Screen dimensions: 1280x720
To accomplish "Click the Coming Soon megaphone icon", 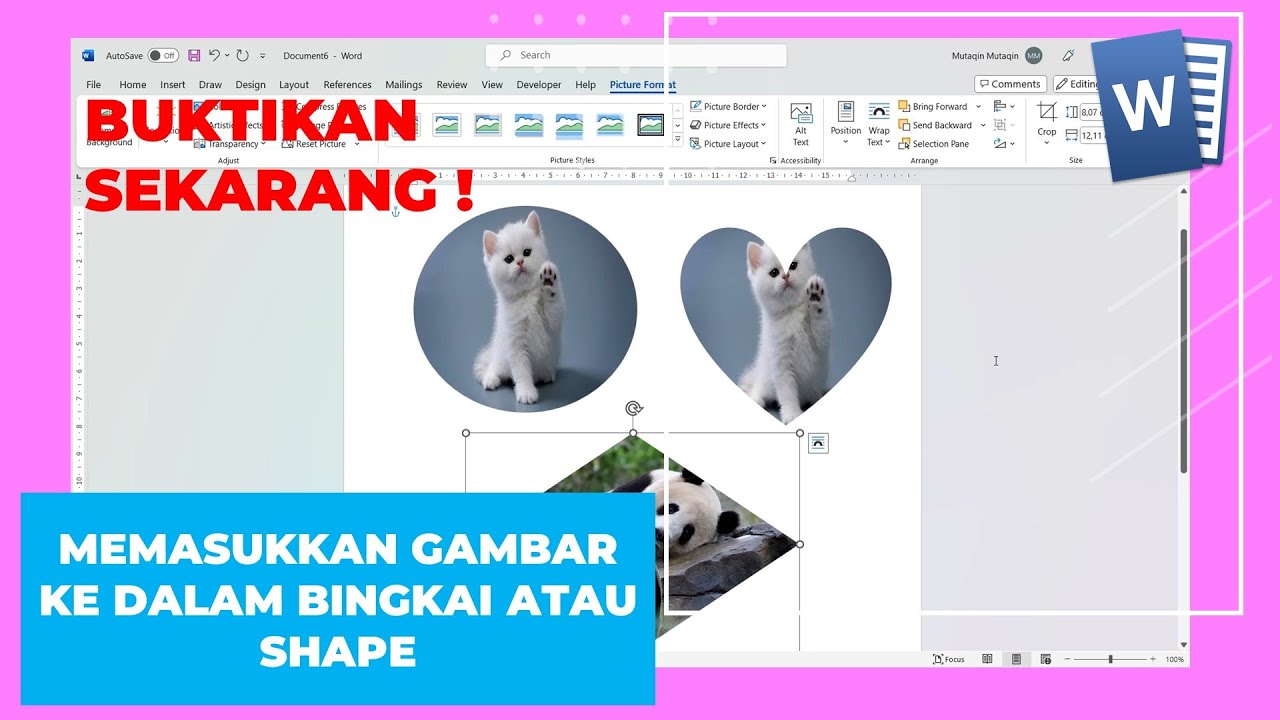I will tap(1069, 56).
